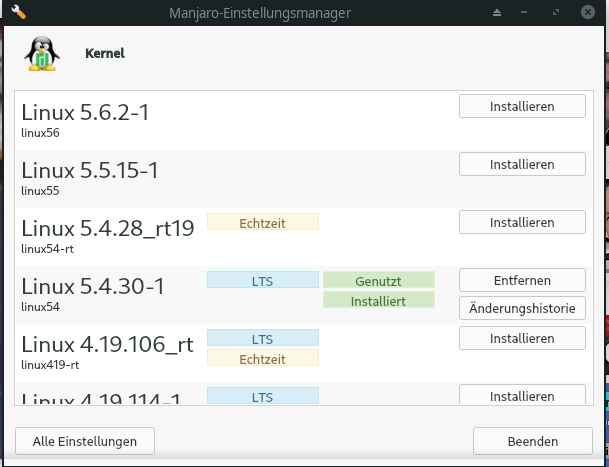Click the Tux penguin Kernel icon

click(x=41, y=55)
